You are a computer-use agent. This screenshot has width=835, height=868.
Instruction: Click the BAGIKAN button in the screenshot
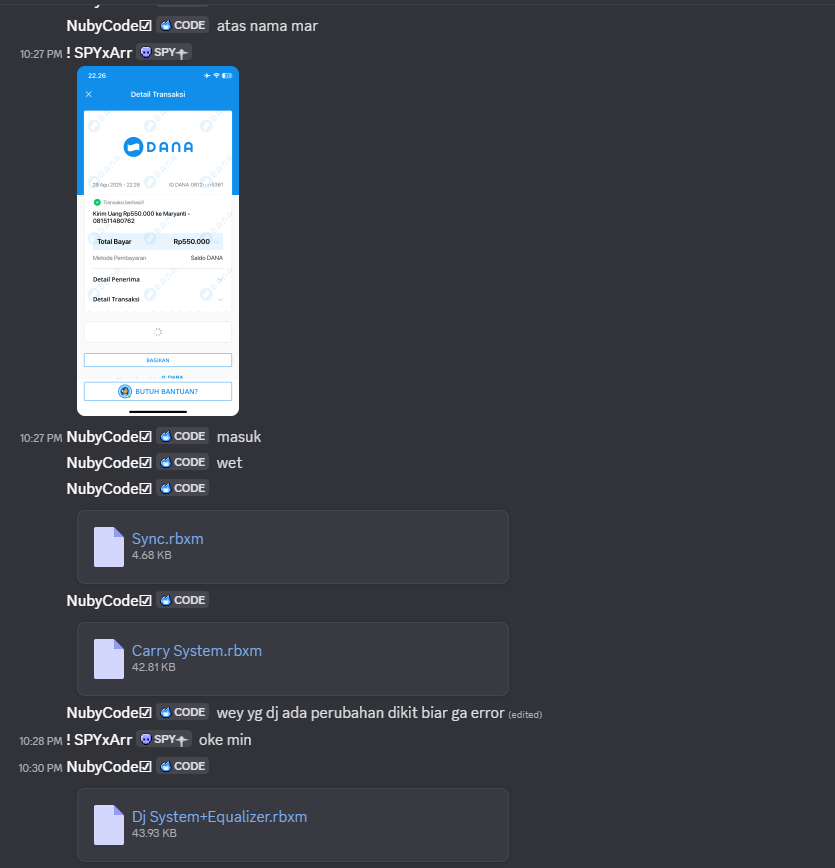click(158, 360)
